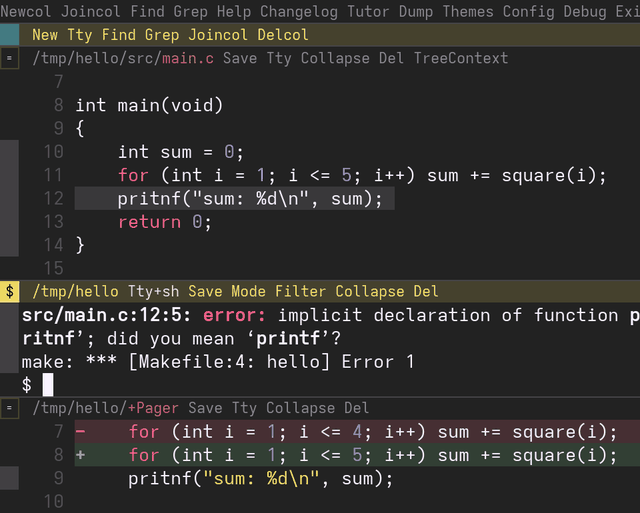Click Tty+sh in the terminal tag
This screenshot has height=513, width=640.
153,291
